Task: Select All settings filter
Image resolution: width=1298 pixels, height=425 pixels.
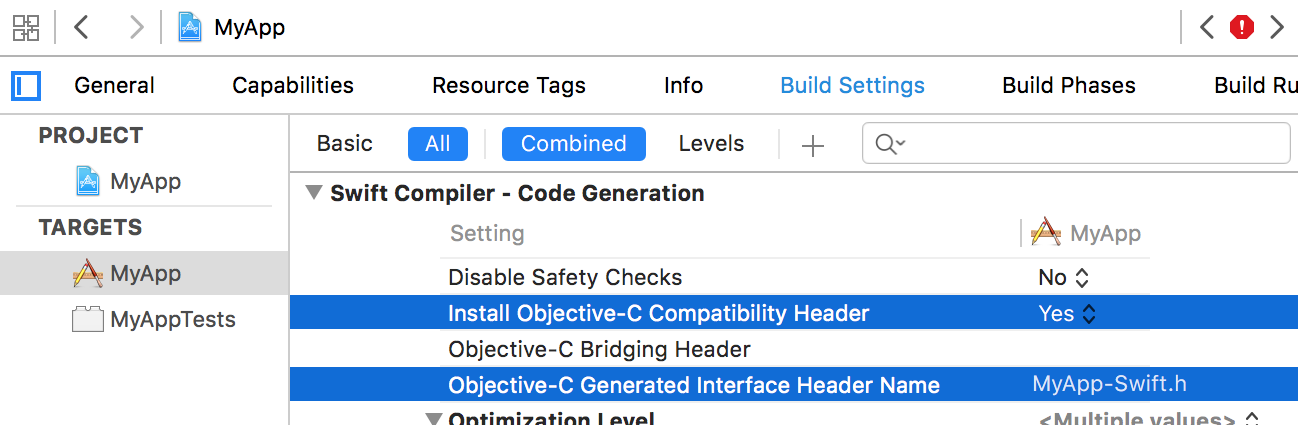Action: (438, 144)
